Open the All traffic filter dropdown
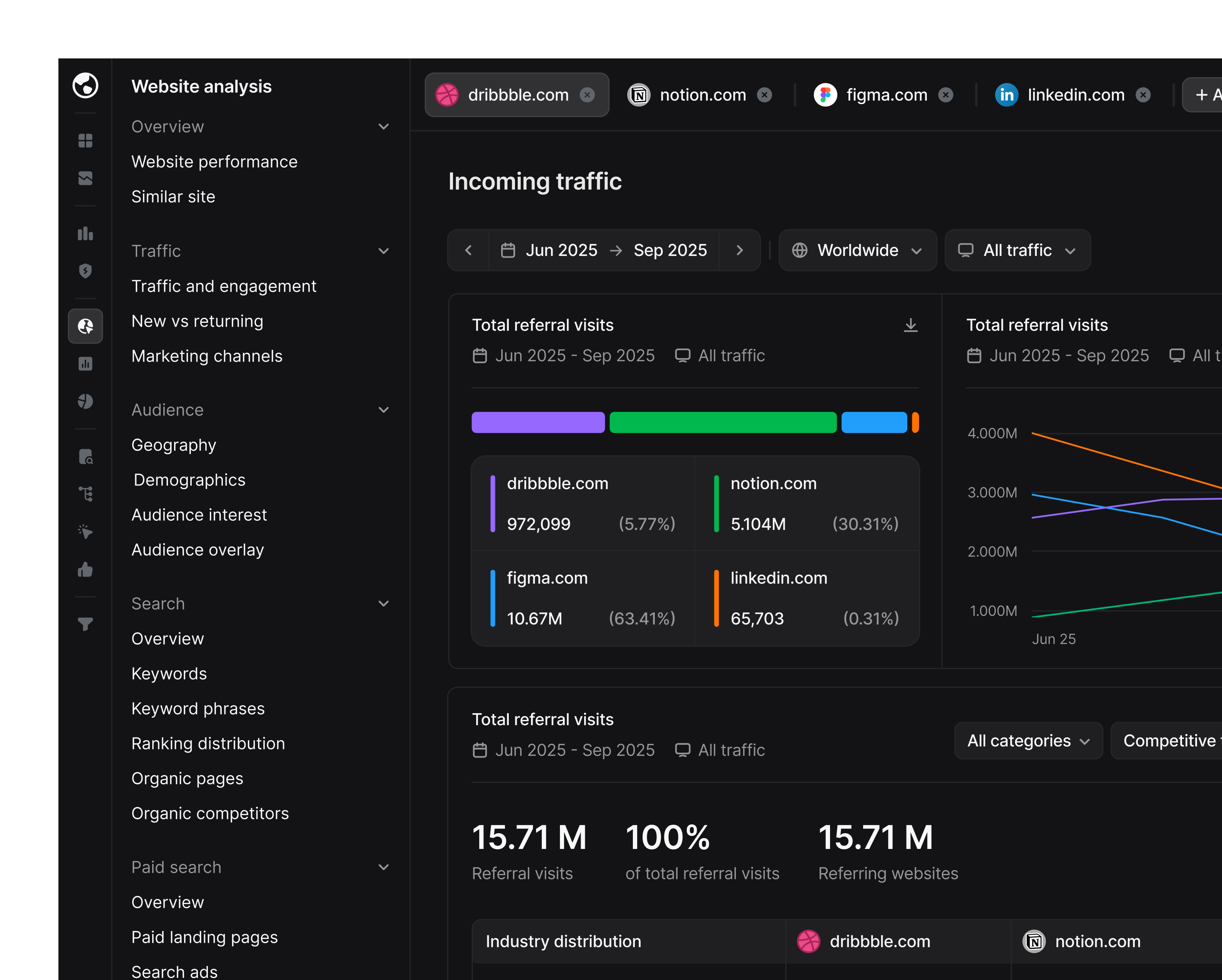Viewport: 1222px width, 980px height. click(x=1018, y=250)
